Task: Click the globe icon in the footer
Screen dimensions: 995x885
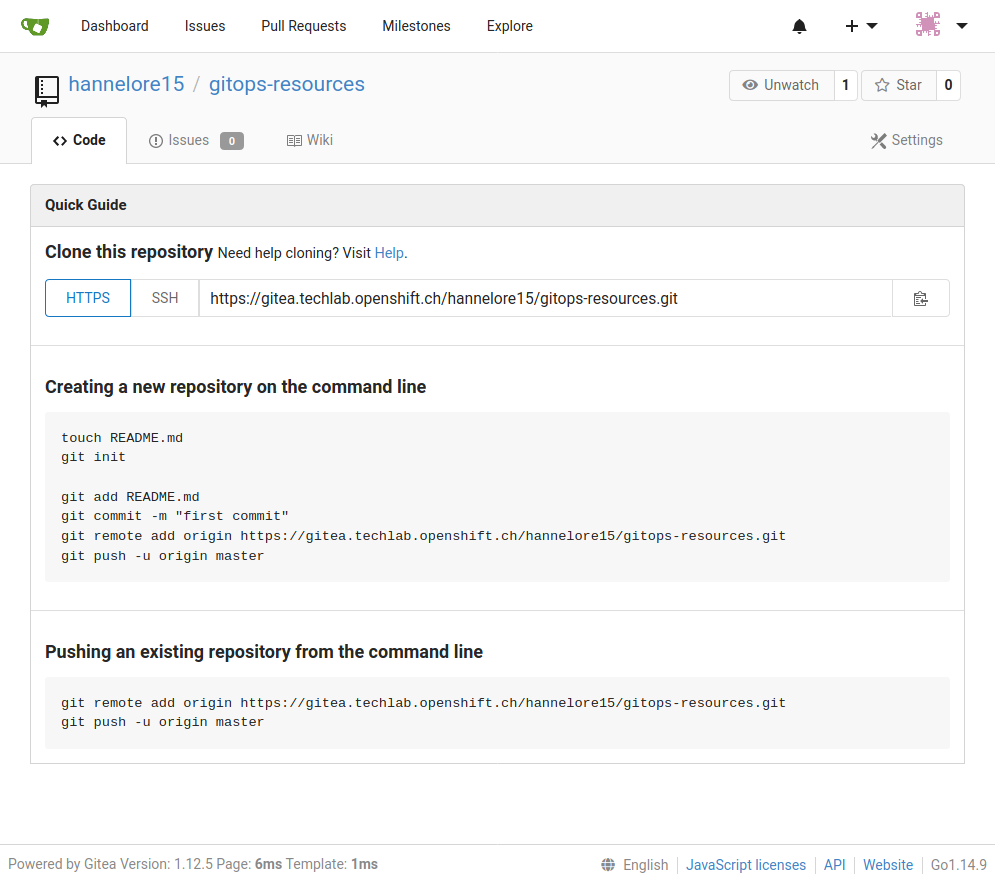Action: click(x=608, y=864)
